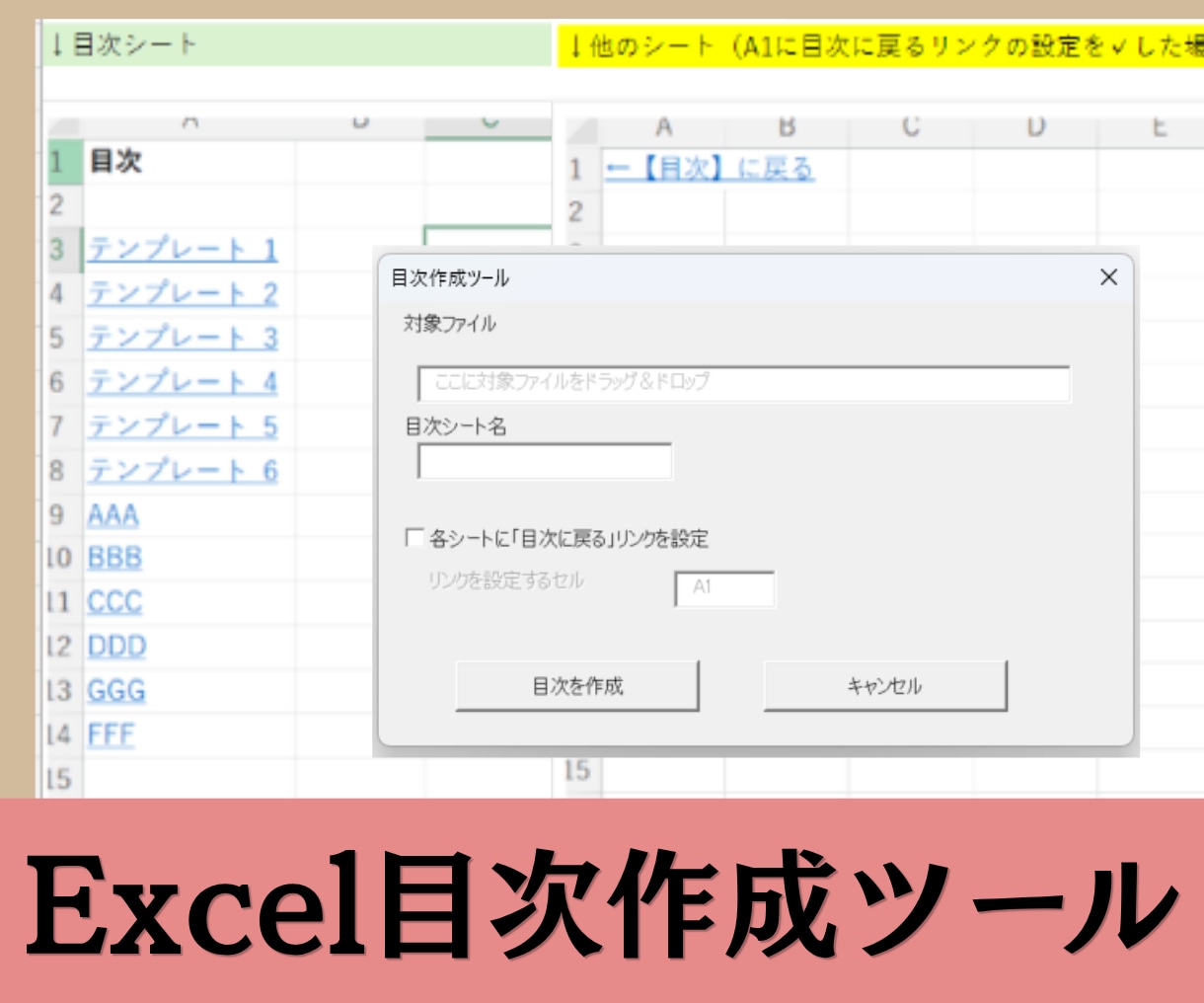Click the 対象ファイル label in dialog
The height and width of the screenshot is (1003, 1204).
450,324
